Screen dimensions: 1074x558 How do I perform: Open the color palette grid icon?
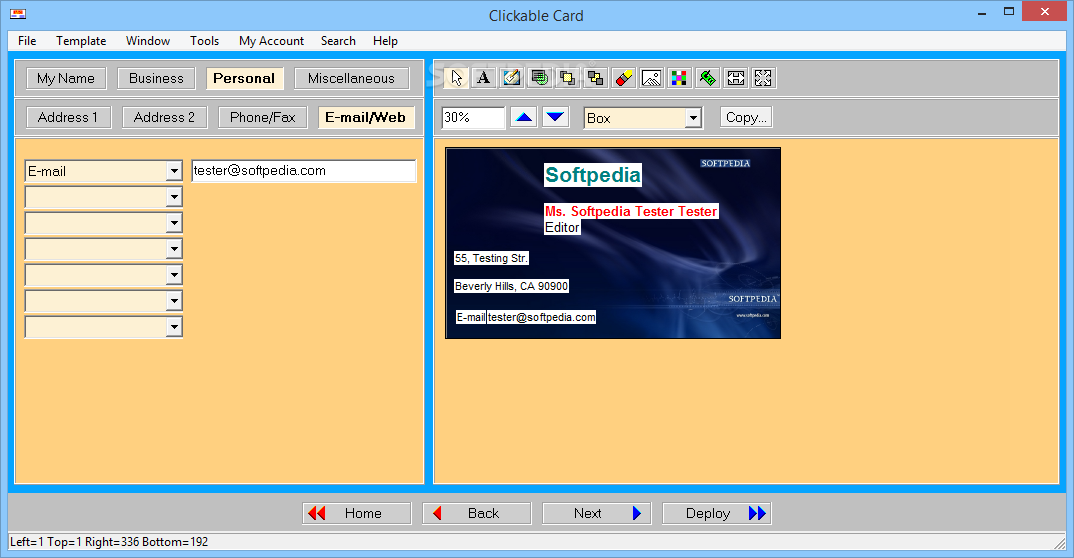[679, 78]
